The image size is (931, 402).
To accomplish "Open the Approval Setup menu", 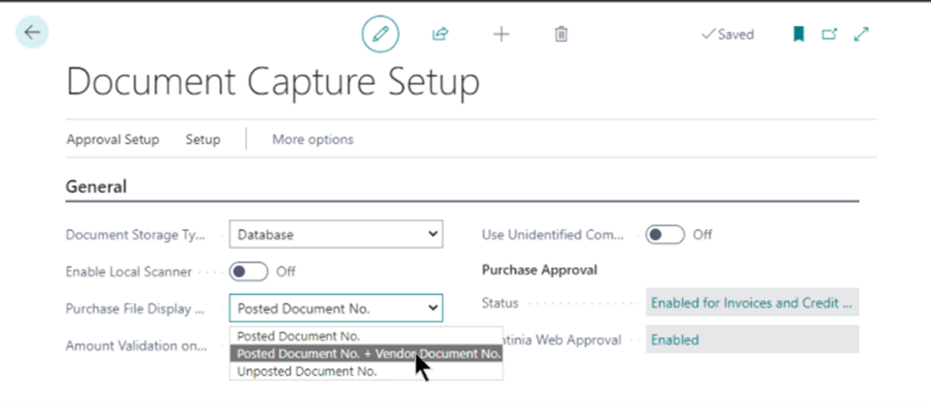I will click(112, 139).
